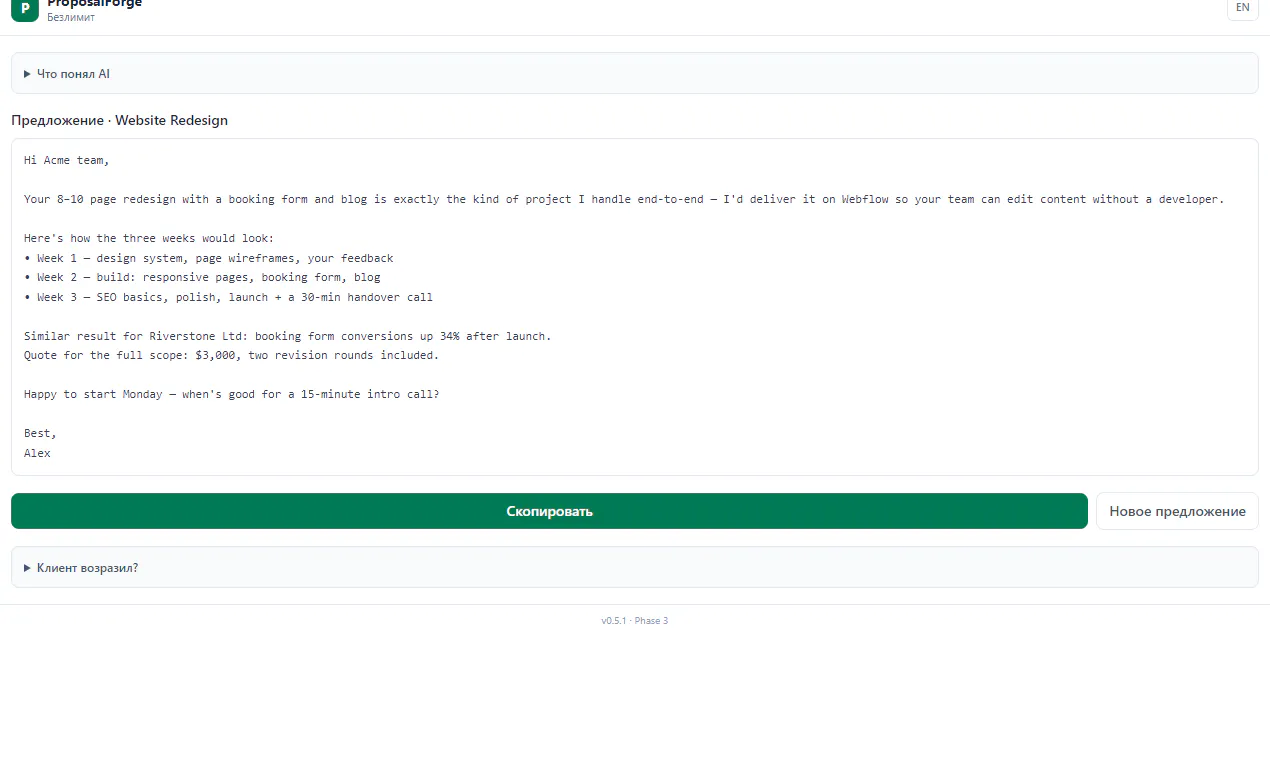Click the 'Week 1 — design system' bullet line
Viewport: 1270px width, 760px height.
[x=209, y=258]
